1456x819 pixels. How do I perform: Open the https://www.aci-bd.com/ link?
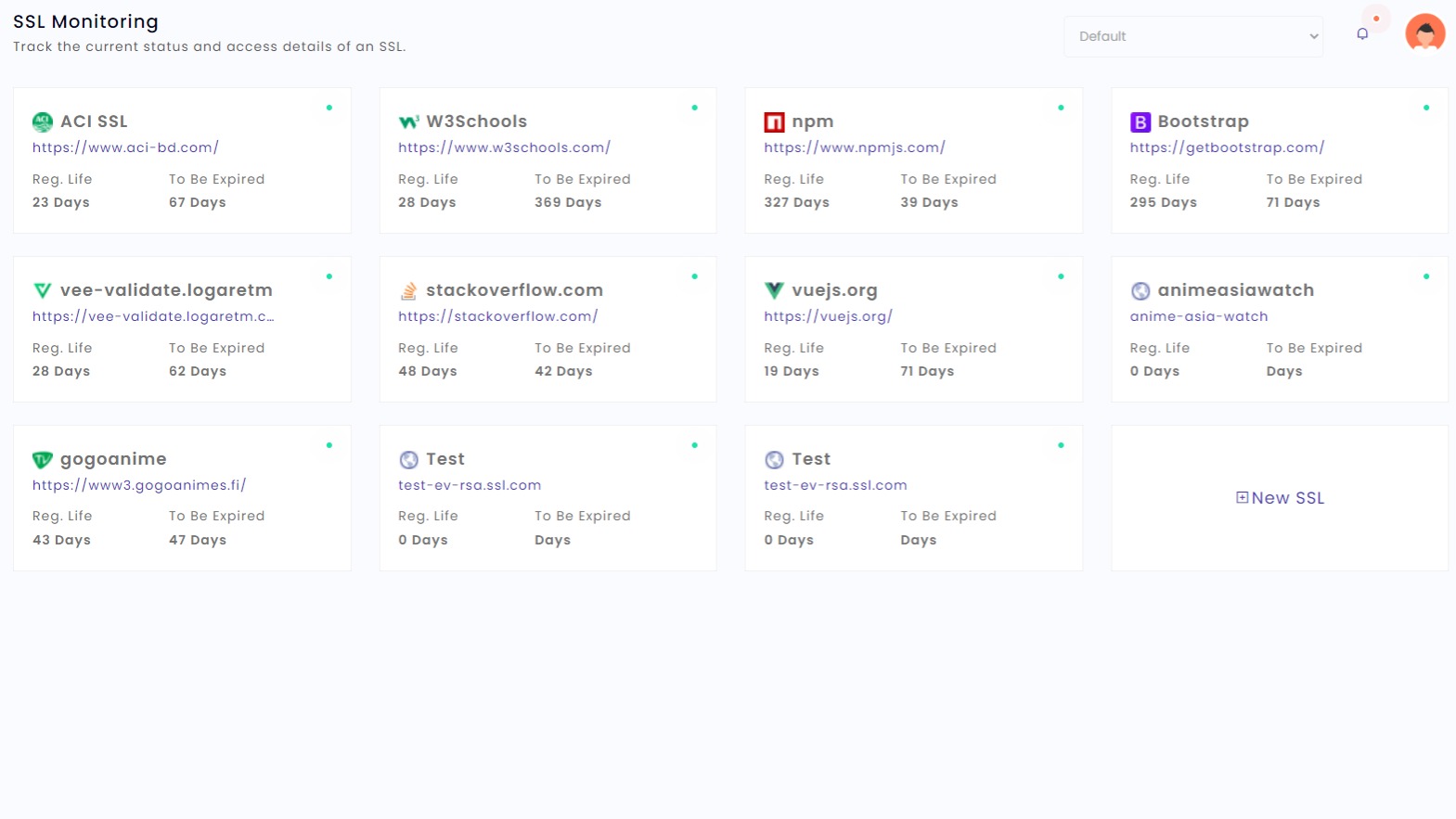click(125, 147)
